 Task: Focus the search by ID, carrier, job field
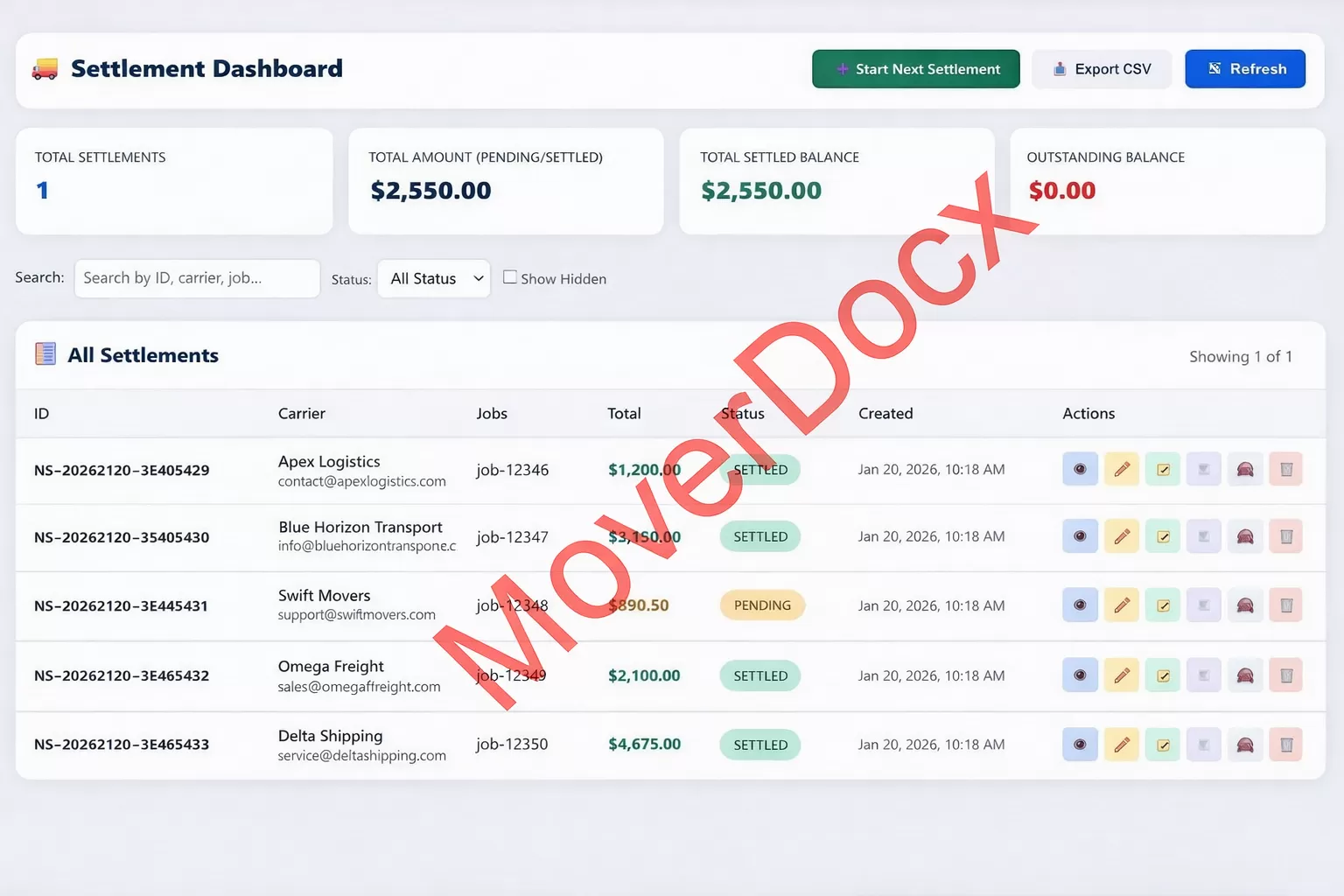click(x=197, y=278)
